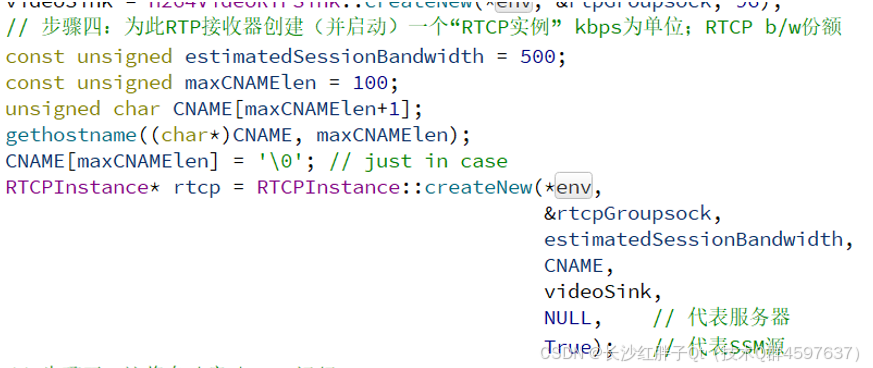Click the &rtcpGroupsock argument

[x=628, y=214]
